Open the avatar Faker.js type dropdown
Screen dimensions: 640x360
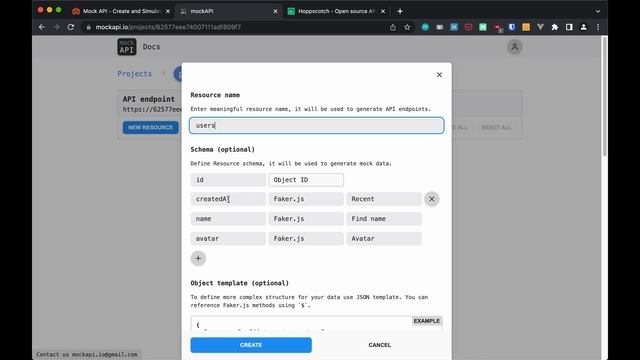tap(306, 238)
